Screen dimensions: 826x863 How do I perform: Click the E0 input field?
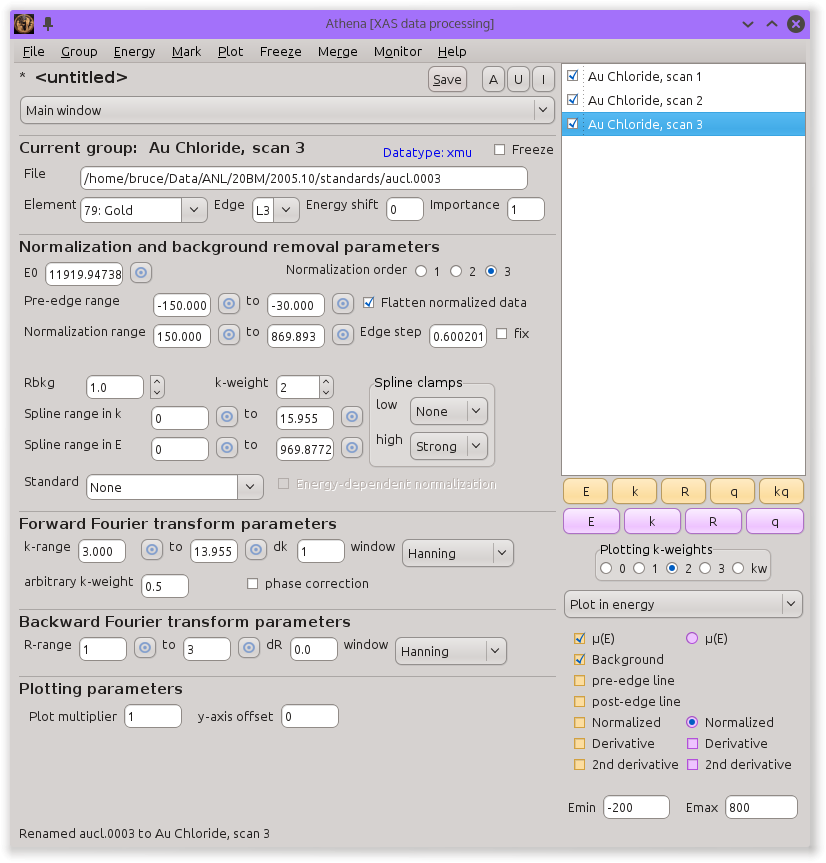tap(84, 274)
